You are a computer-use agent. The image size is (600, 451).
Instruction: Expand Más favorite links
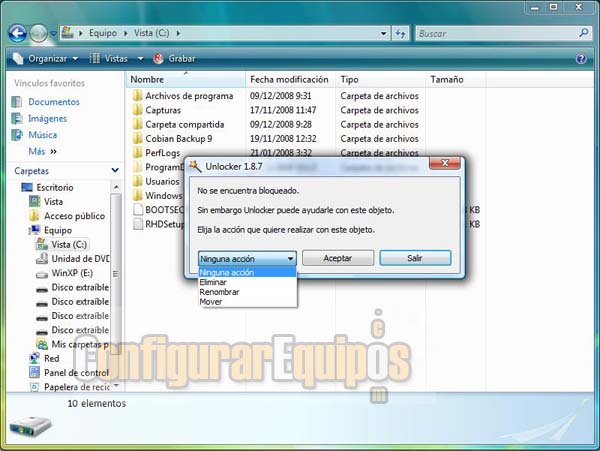(42, 151)
